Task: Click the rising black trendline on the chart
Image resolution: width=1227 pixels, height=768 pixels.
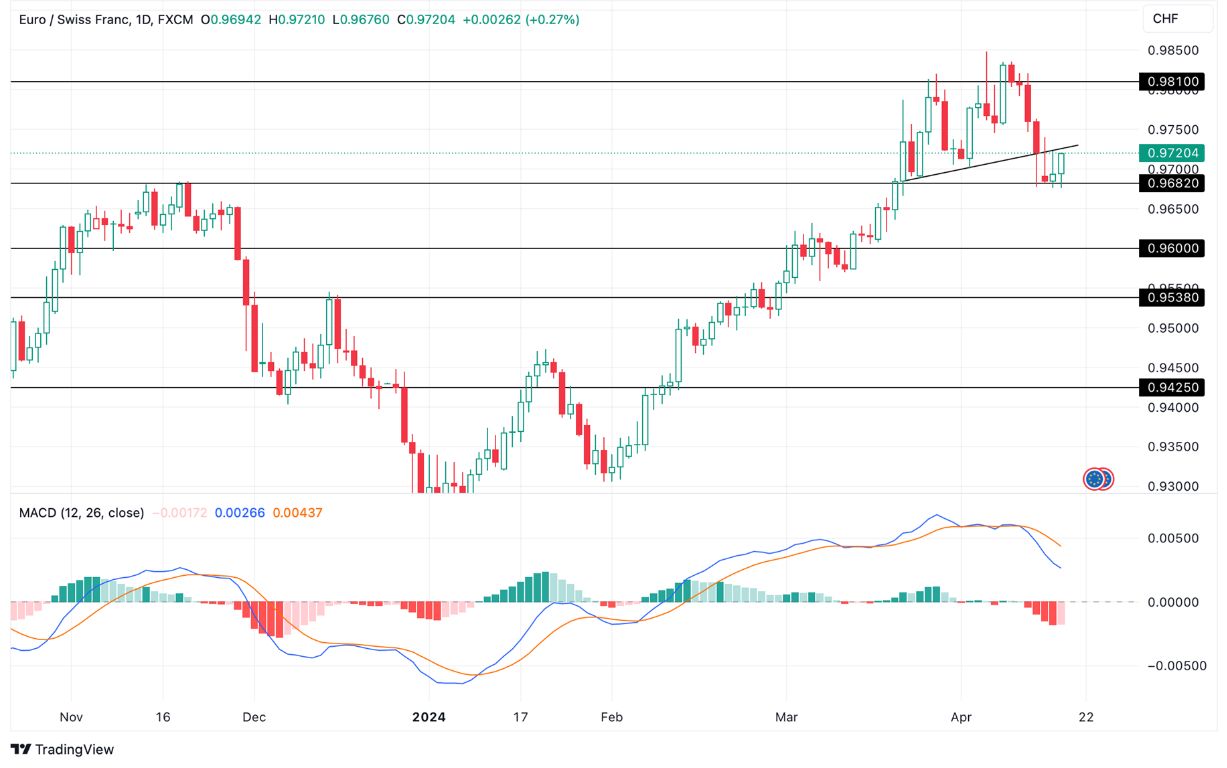Action: coord(990,165)
